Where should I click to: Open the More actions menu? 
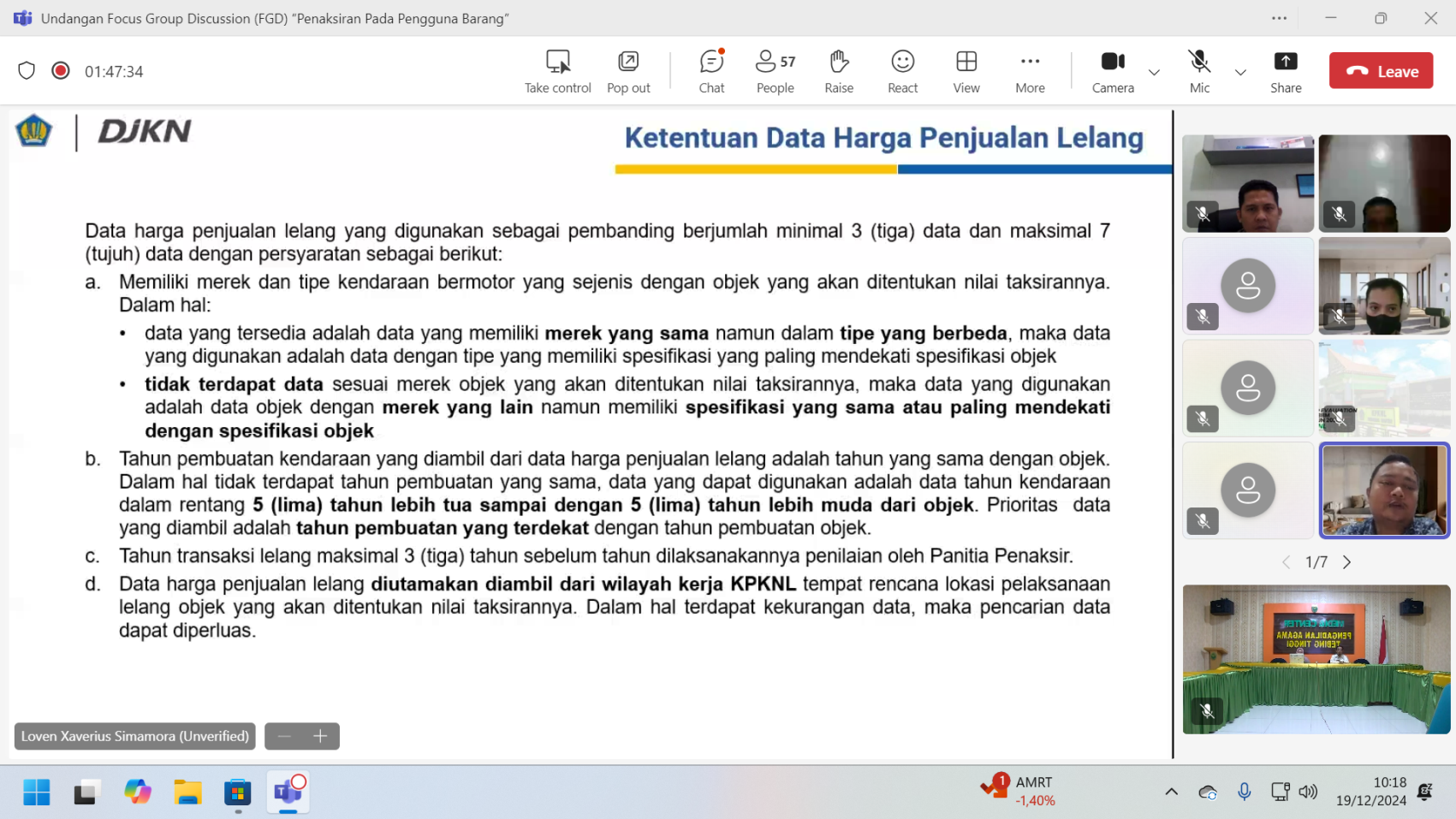(x=1029, y=70)
